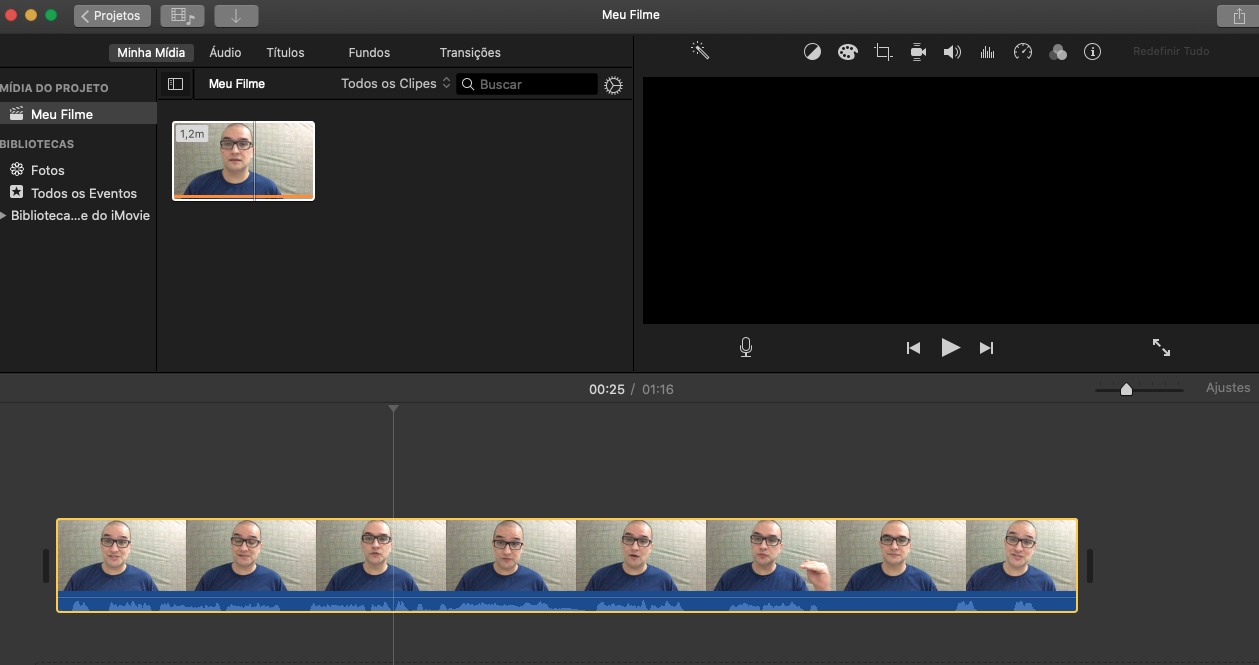This screenshot has height=665, width=1259.
Task: Adjust the timeline zoom slider
Action: click(x=1126, y=389)
